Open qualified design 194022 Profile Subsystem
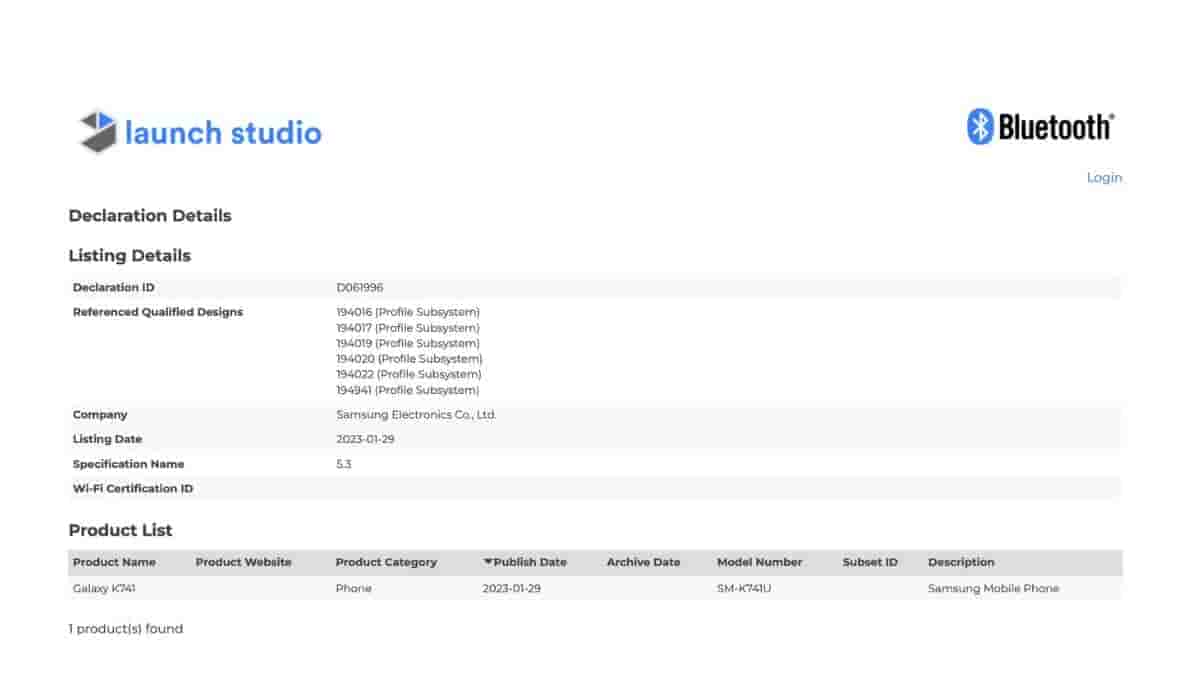Screen dimensions: 1200x675 (408, 374)
